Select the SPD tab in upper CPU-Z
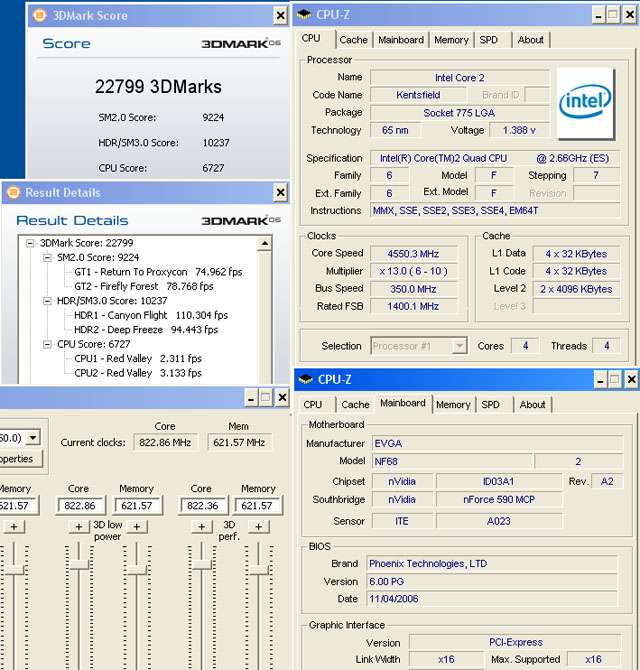The height and width of the screenshot is (670, 640). click(x=488, y=40)
